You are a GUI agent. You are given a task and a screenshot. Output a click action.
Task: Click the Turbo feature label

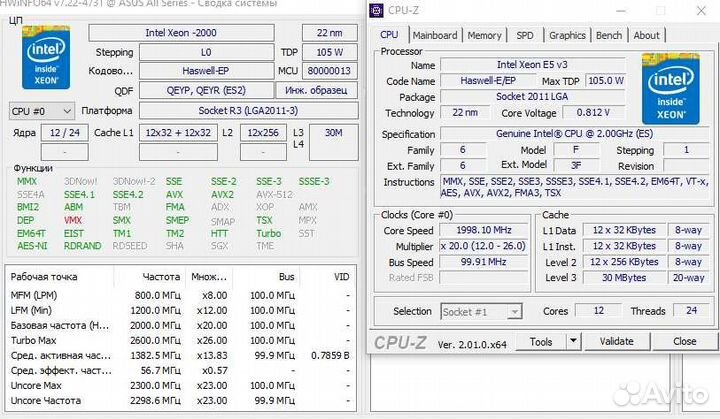point(269,233)
